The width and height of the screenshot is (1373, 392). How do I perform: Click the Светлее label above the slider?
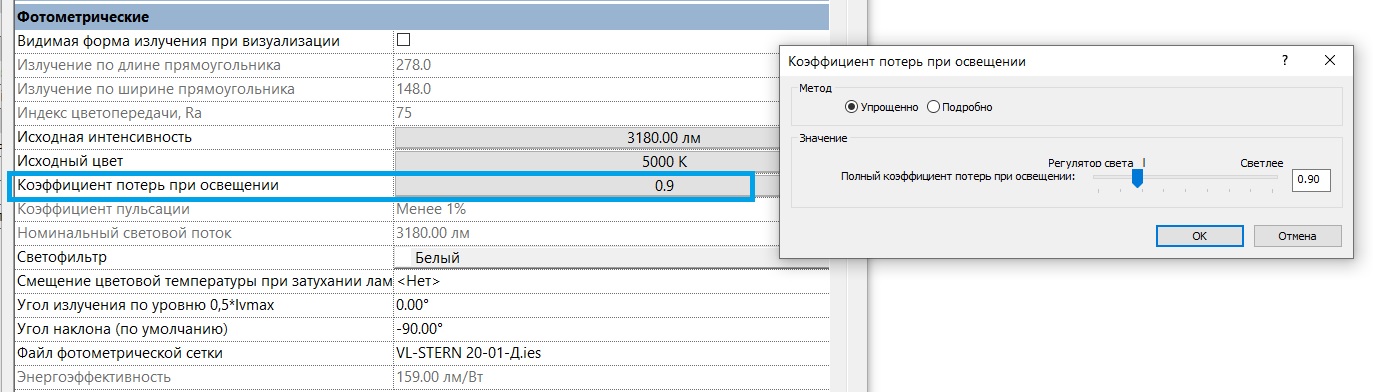point(1261,162)
